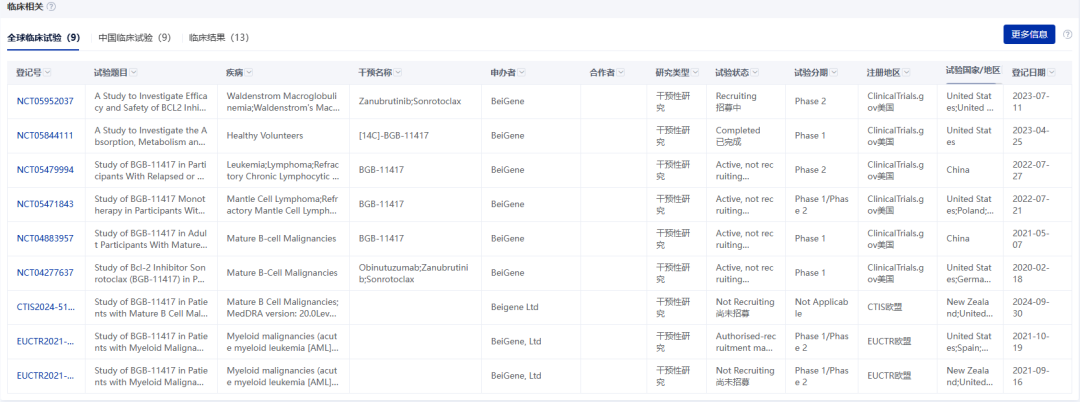This screenshot has width=1080, height=402.
Task: Expand the 试验分期 column filter dropdown
Action: (834, 73)
